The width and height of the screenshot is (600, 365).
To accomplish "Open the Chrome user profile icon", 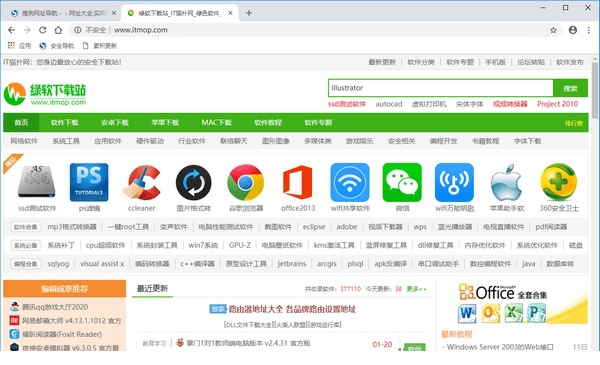I will coord(573,30).
